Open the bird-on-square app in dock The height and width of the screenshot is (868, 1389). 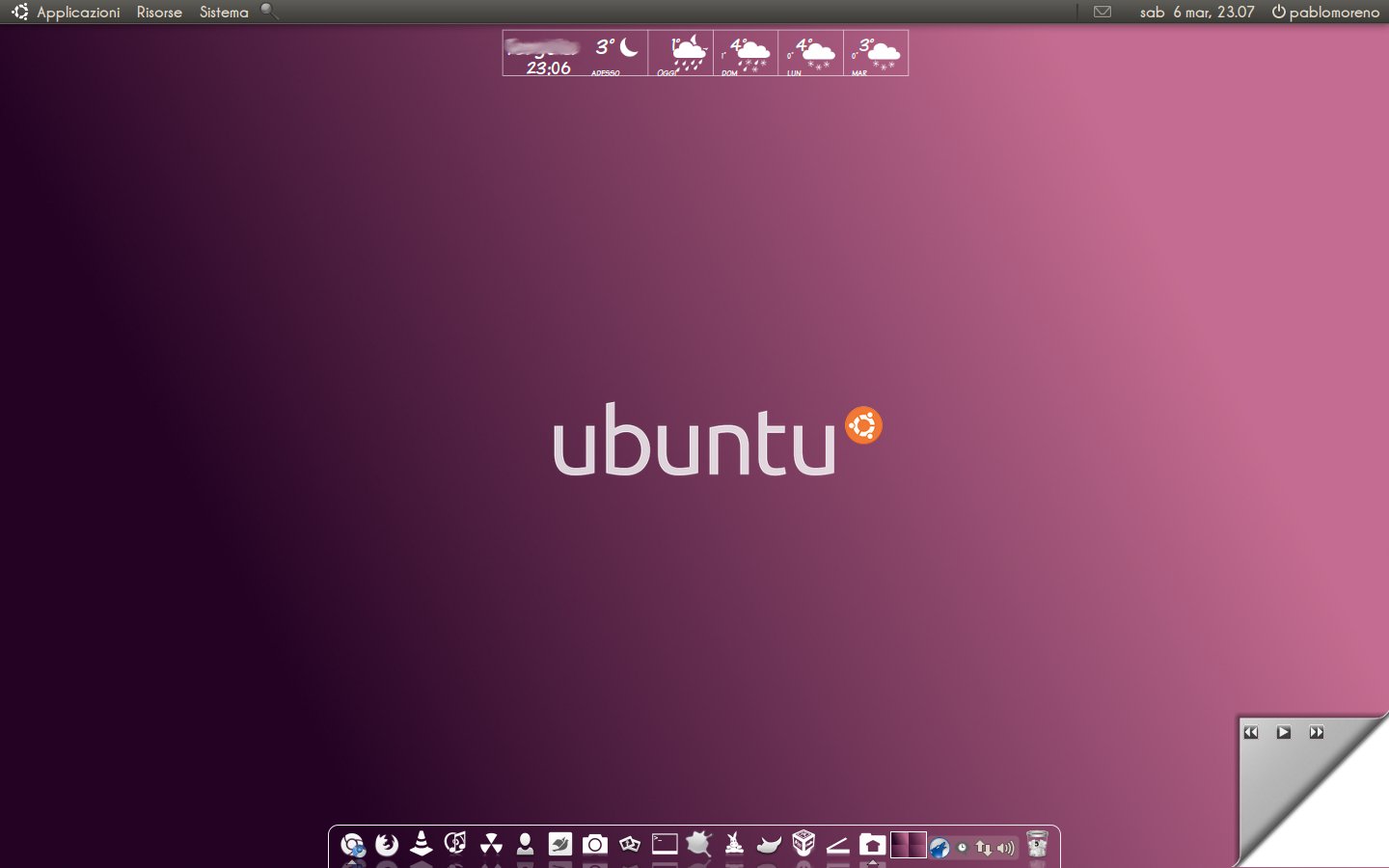pyautogui.click(x=559, y=845)
